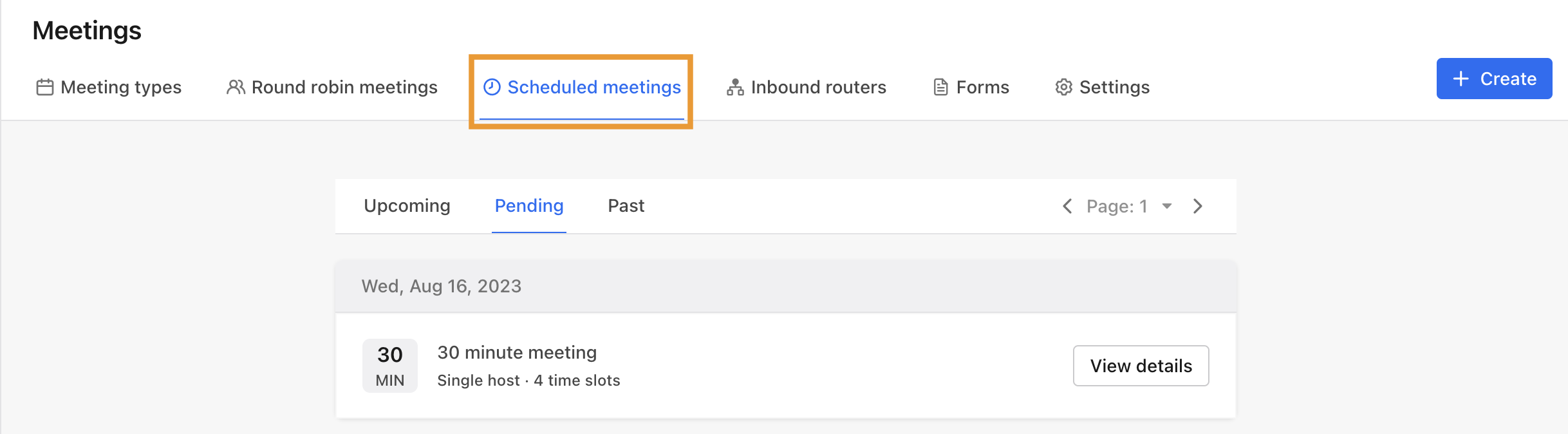
Task: Click the 30 MIN duration badge
Action: pos(389,365)
